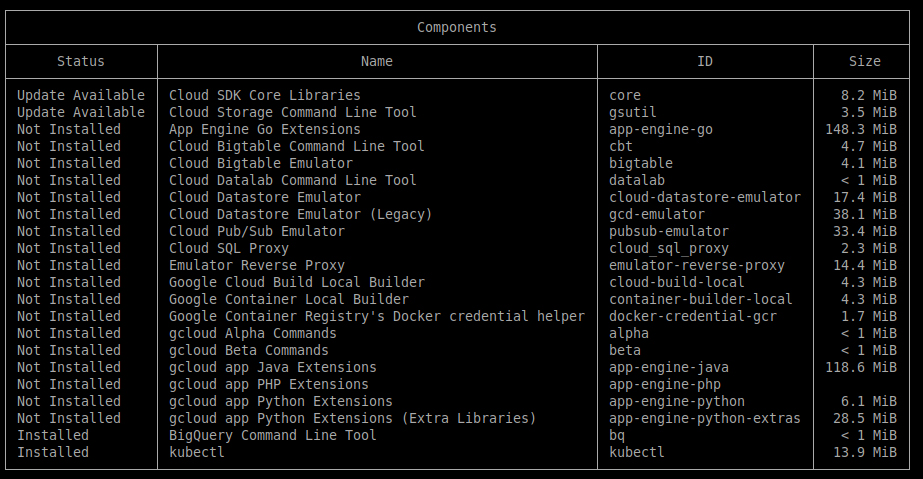This screenshot has height=479, width=923.
Task: Click the Name column header
Action: point(376,61)
